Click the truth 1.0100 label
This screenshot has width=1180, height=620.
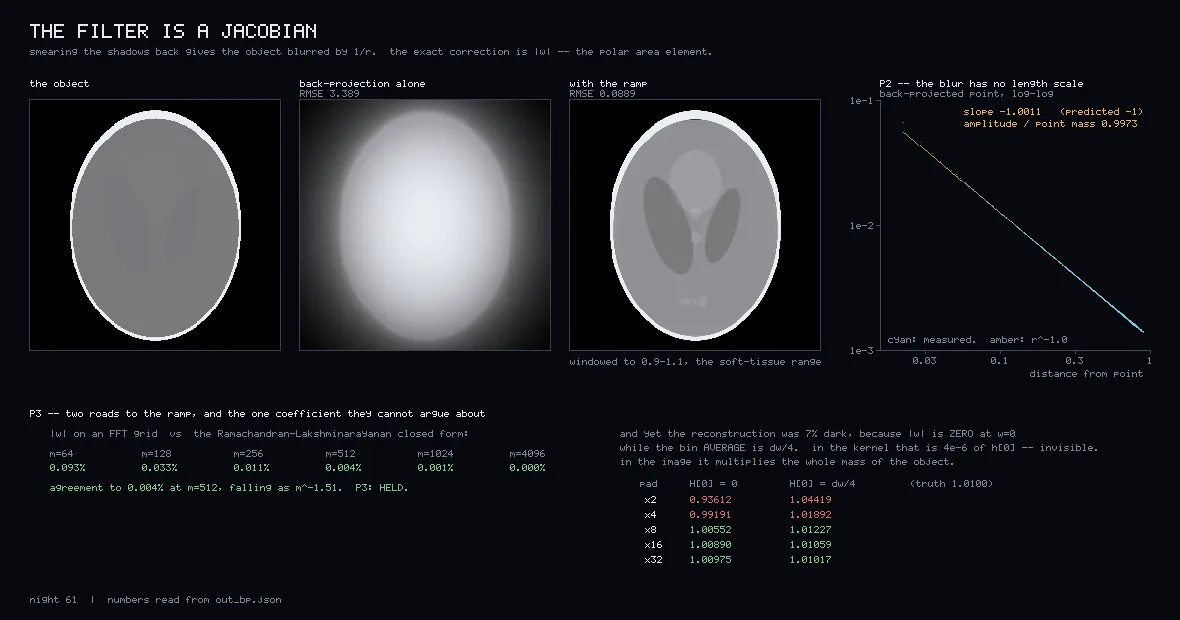click(951, 484)
